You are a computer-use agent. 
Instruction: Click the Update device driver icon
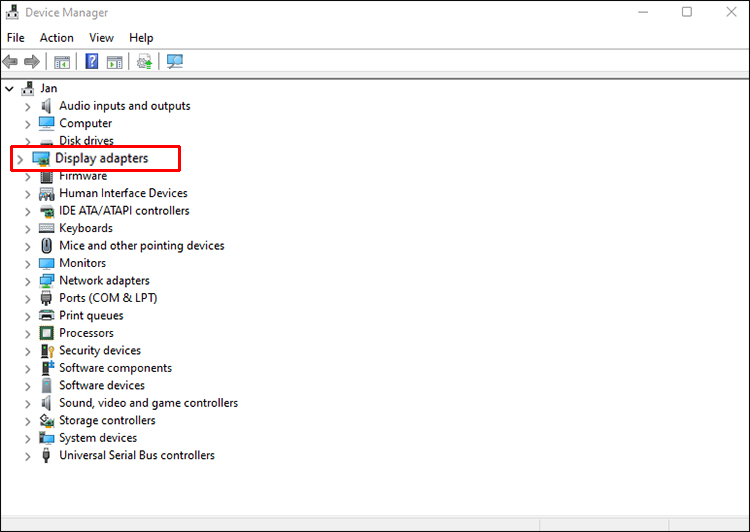144,62
